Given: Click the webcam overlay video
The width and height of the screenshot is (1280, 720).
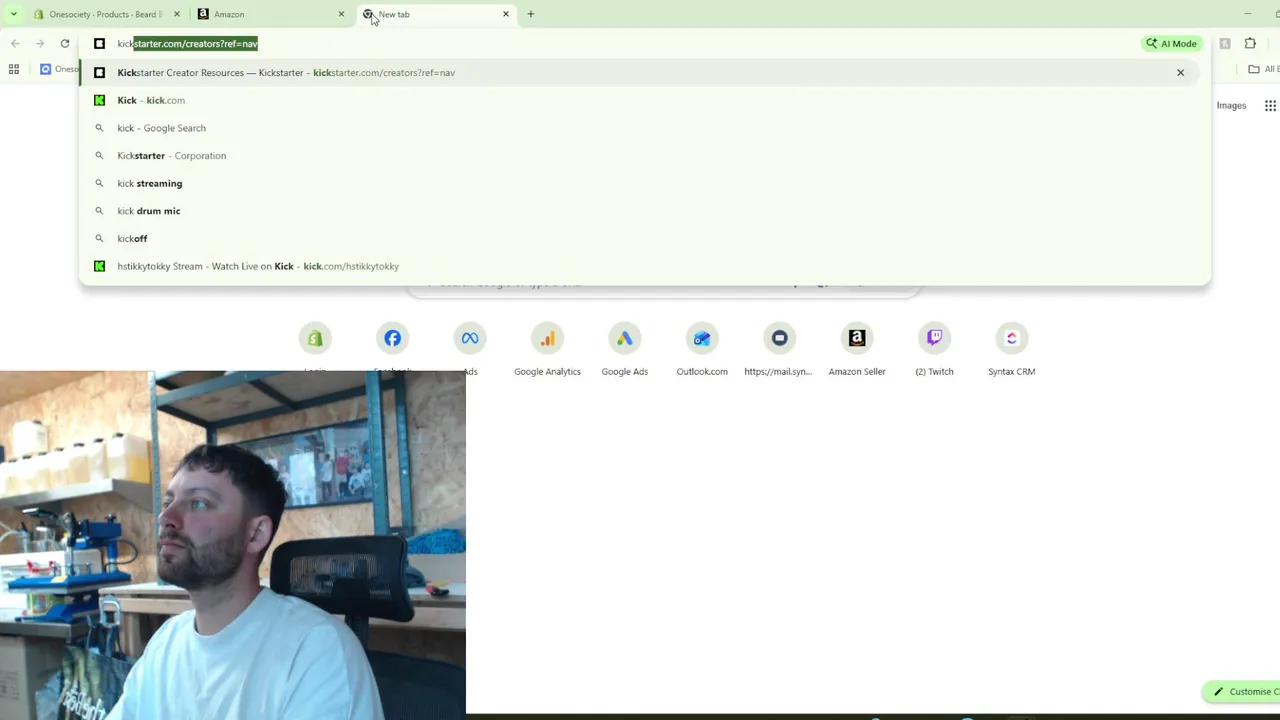Looking at the screenshot, I should [x=233, y=544].
